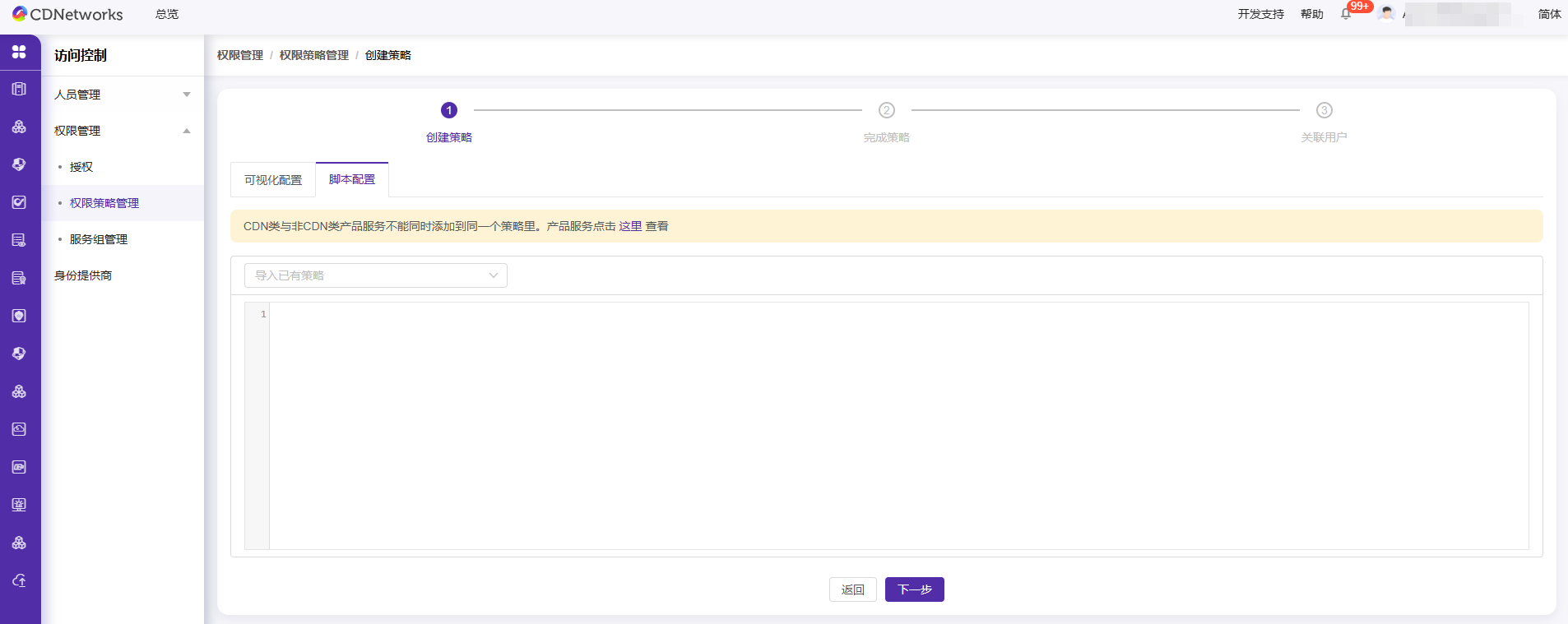Open the notification bell with 99+ badge
1568x624 pixels.
(1346, 14)
